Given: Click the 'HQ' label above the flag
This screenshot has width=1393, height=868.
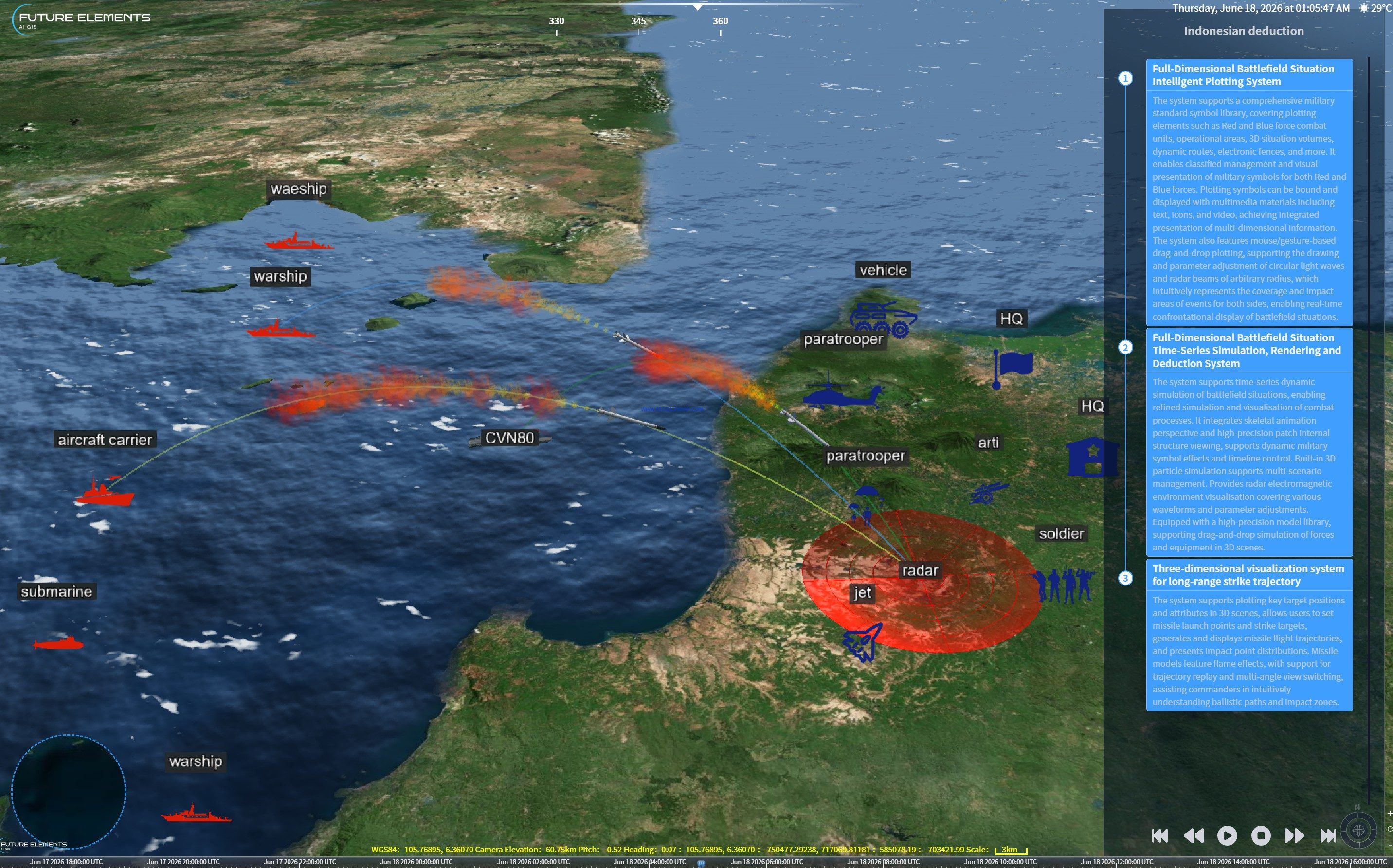Looking at the screenshot, I should (x=1012, y=319).
